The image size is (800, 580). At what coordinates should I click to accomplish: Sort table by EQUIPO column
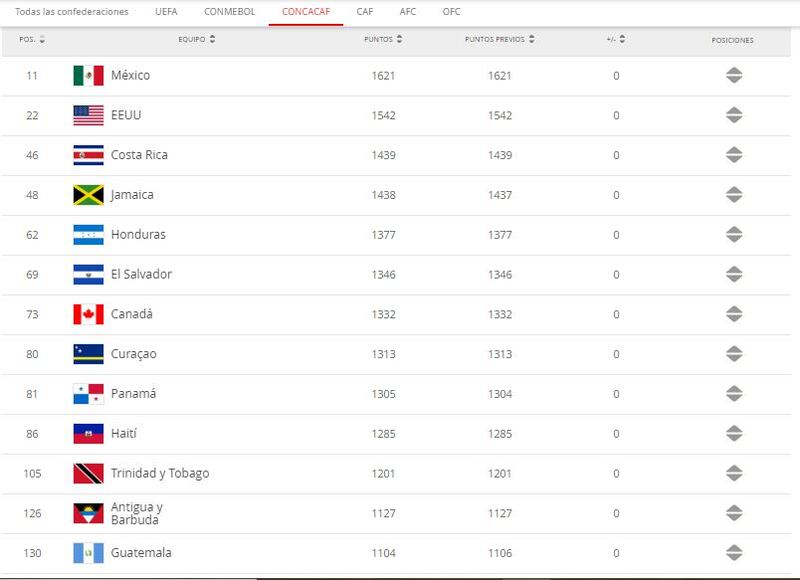197,40
